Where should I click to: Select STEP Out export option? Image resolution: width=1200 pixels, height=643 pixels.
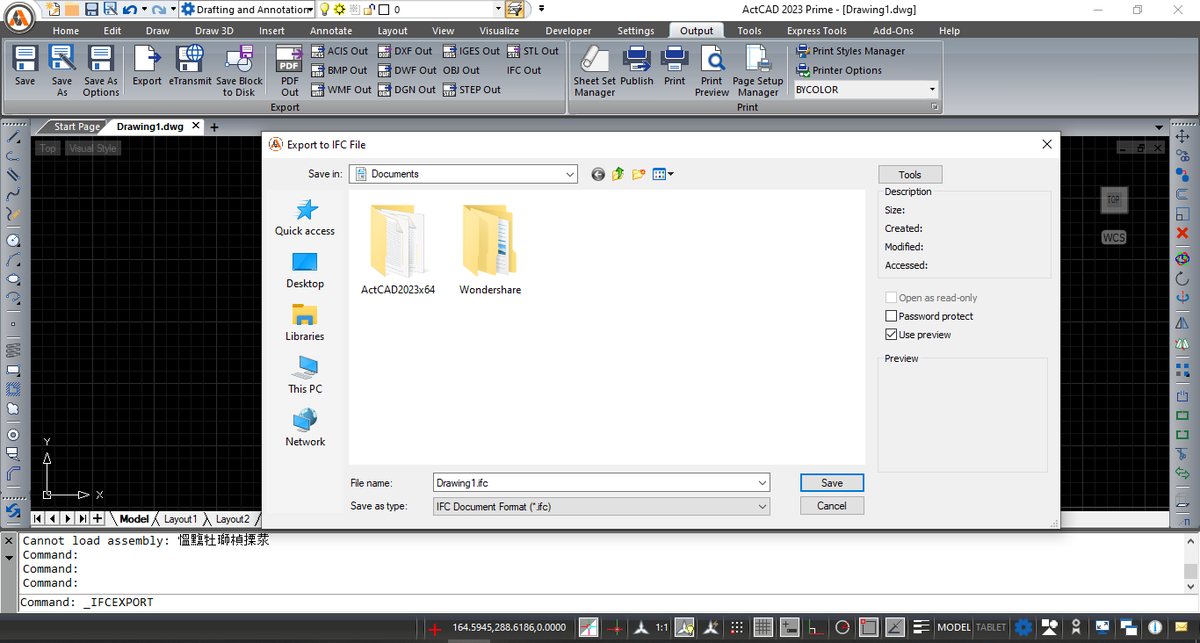pos(472,89)
